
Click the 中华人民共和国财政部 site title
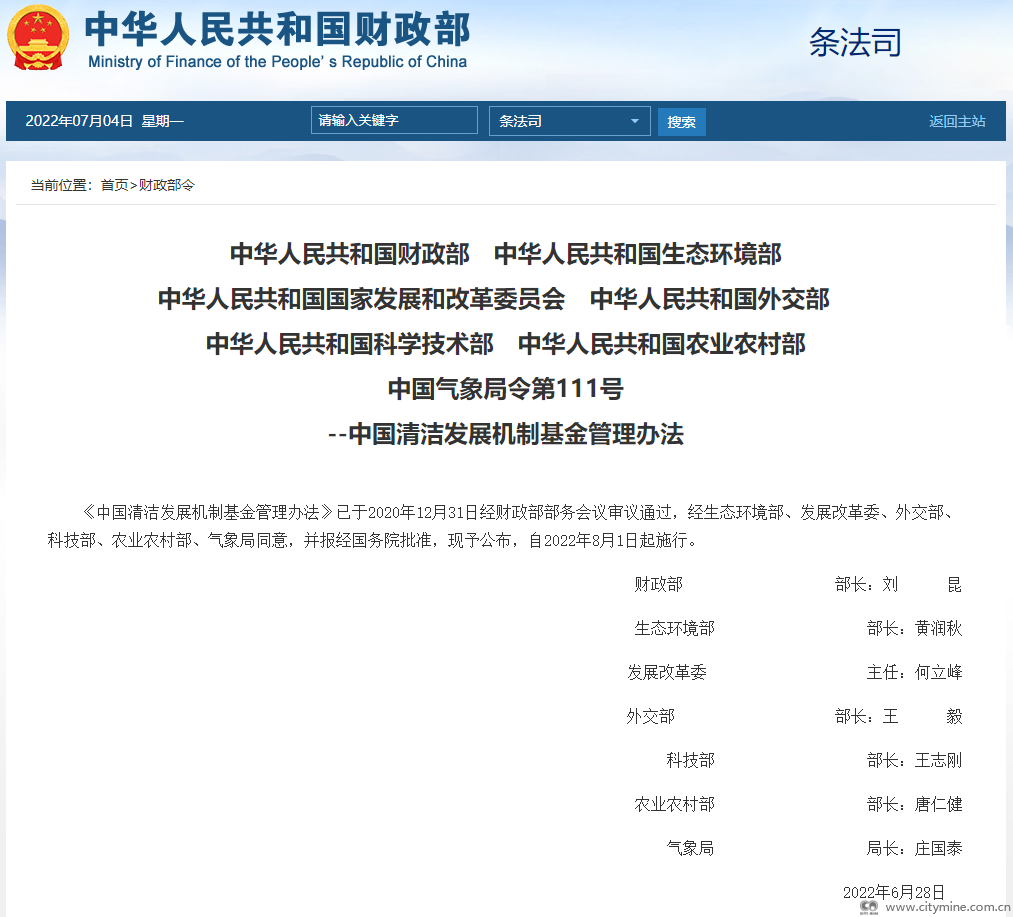277,29
